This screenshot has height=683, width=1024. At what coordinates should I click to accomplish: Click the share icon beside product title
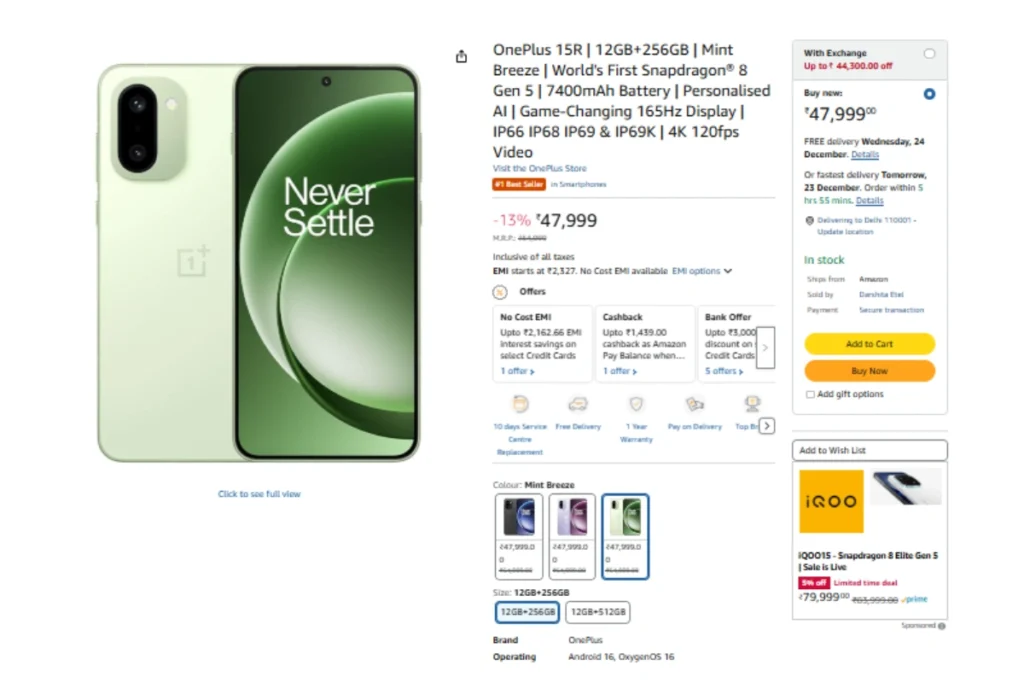click(x=461, y=57)
